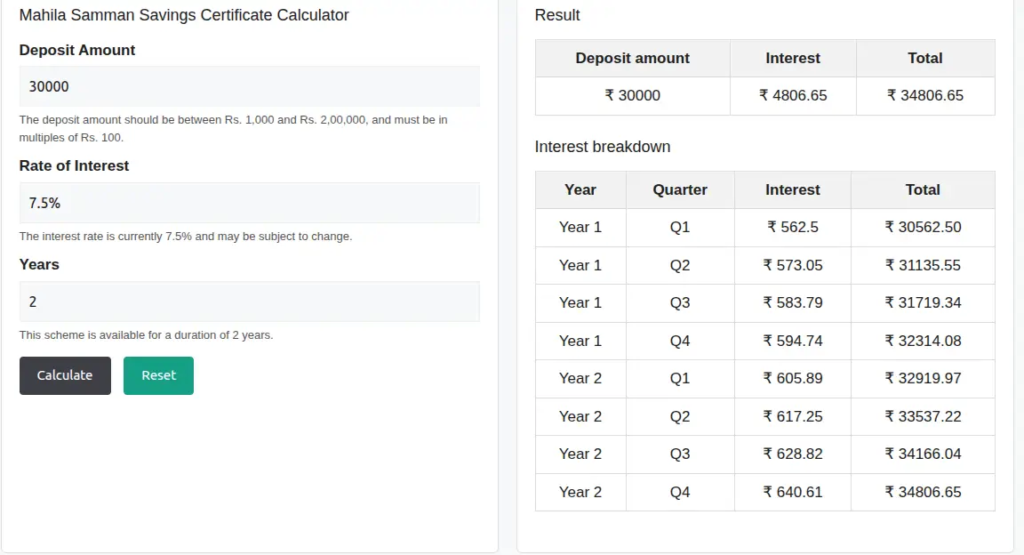Image resolution: width=1024 pixels, height=555 pixels.
Task: Click the Year 2 Q2 quarter cell
Action: tap(680, 417)
